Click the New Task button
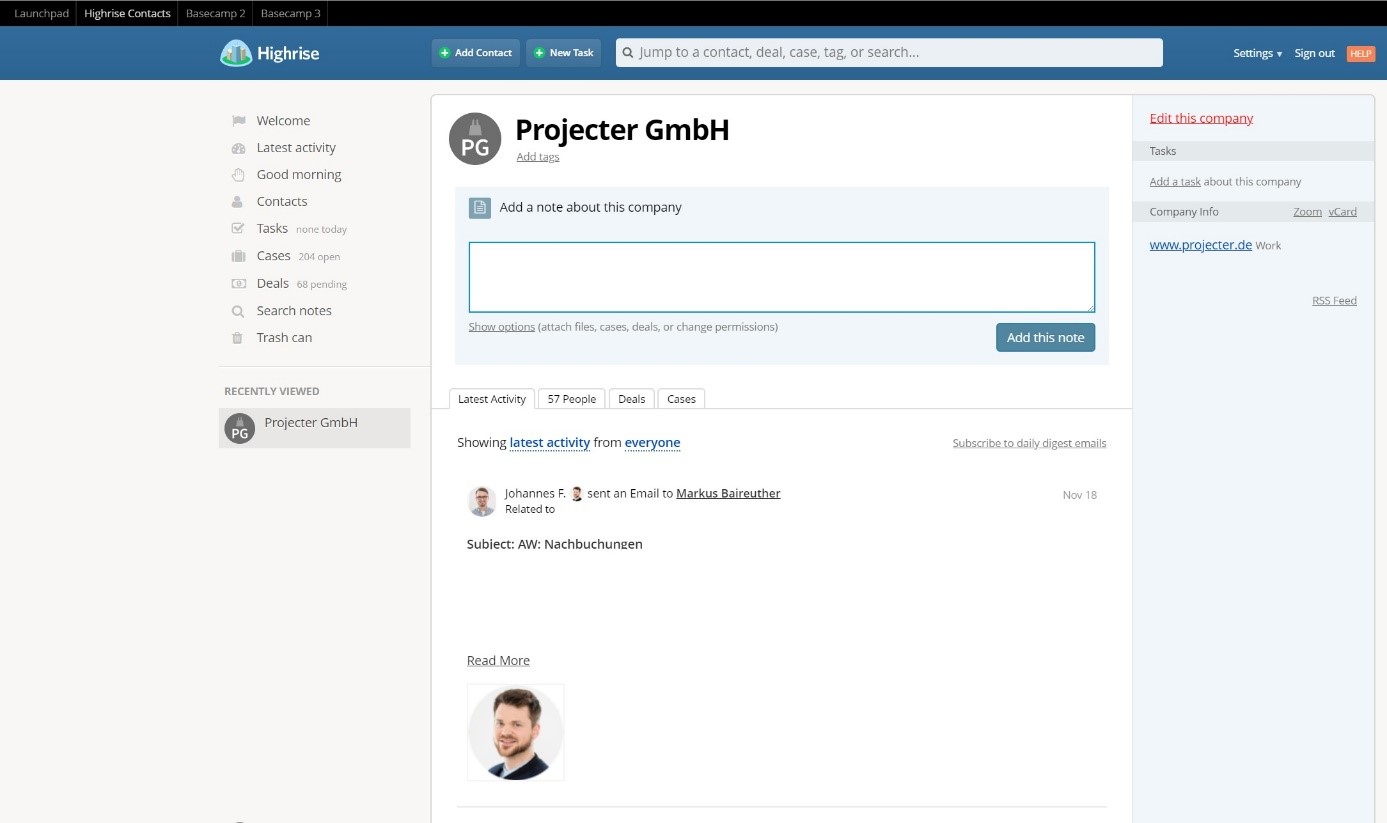 coord(564,53)
